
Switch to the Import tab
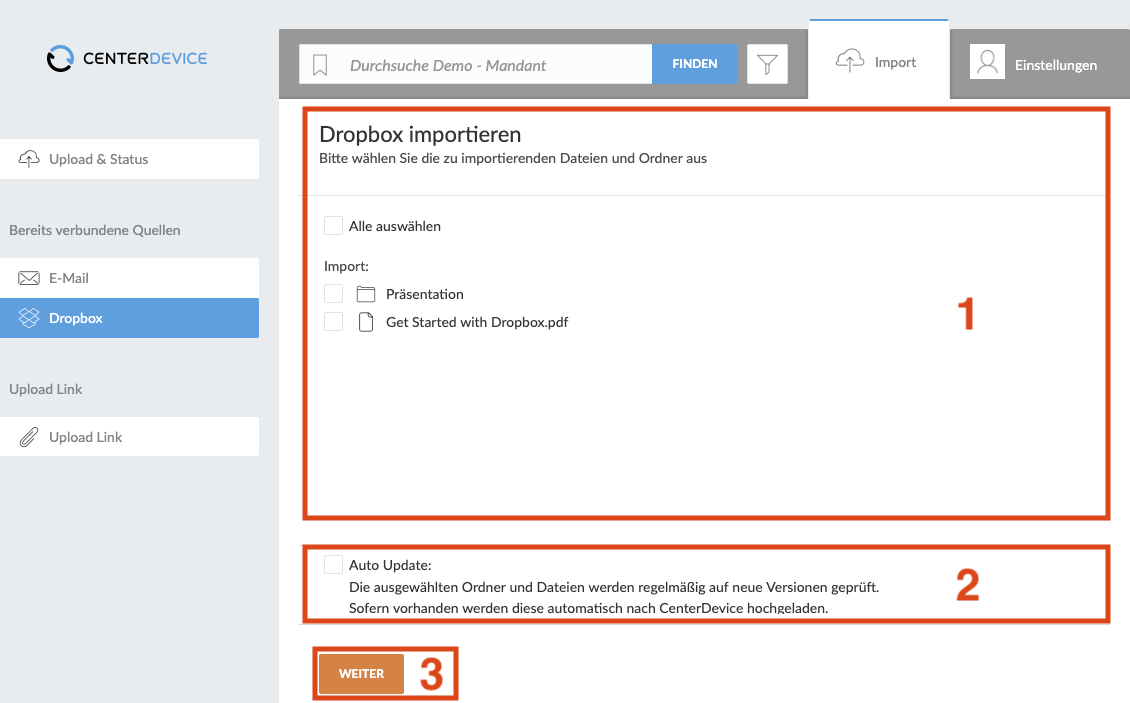(878, 61)
